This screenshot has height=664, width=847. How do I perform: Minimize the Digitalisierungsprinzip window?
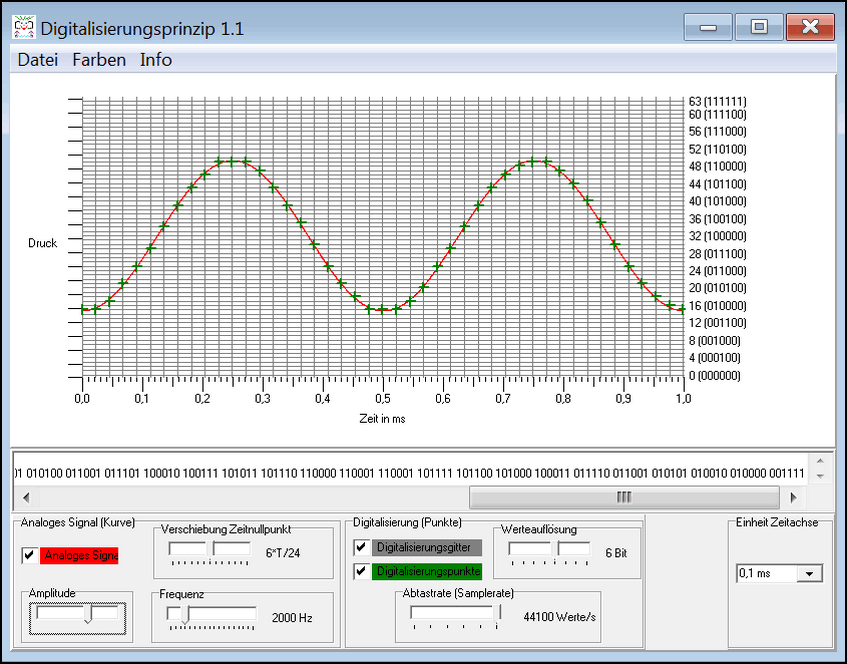708,27
